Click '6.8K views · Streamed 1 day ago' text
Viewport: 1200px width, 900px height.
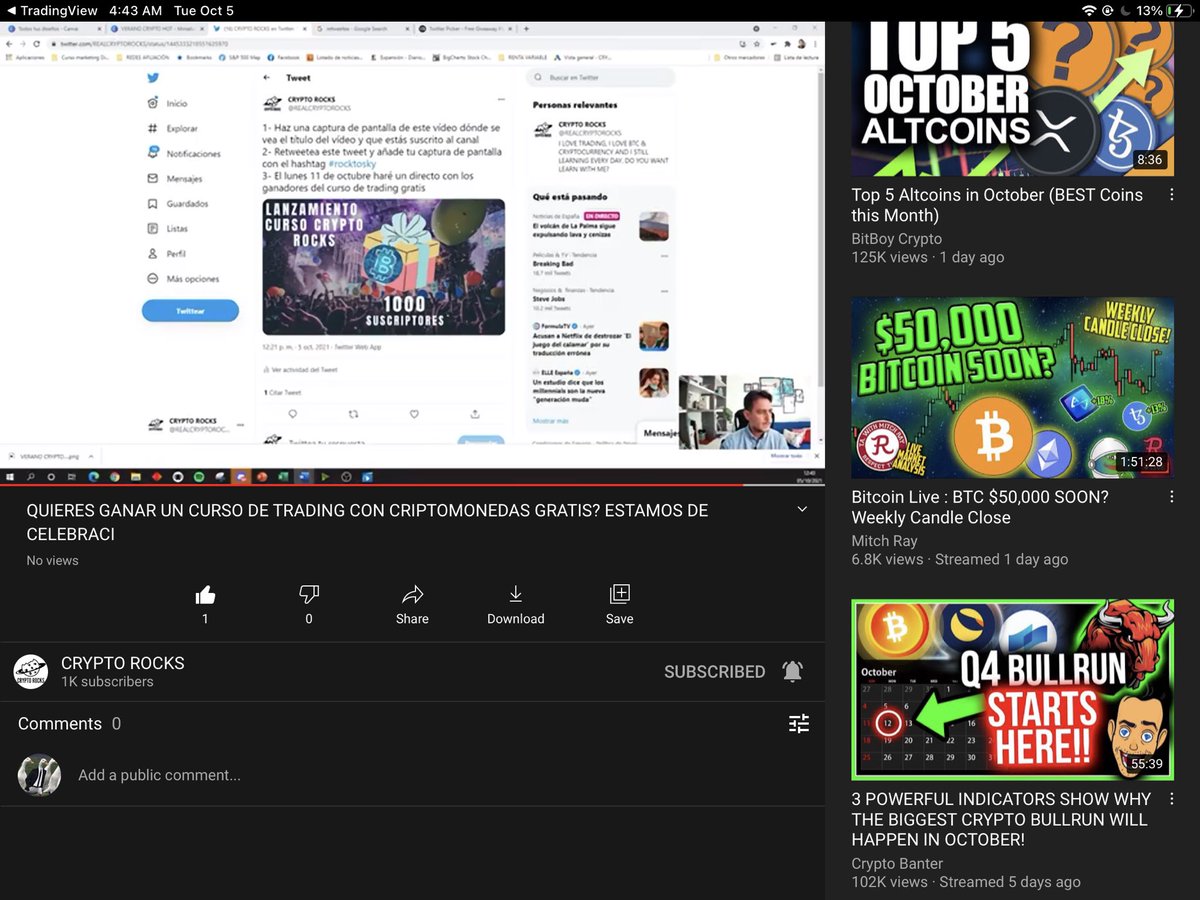(960, 559)
